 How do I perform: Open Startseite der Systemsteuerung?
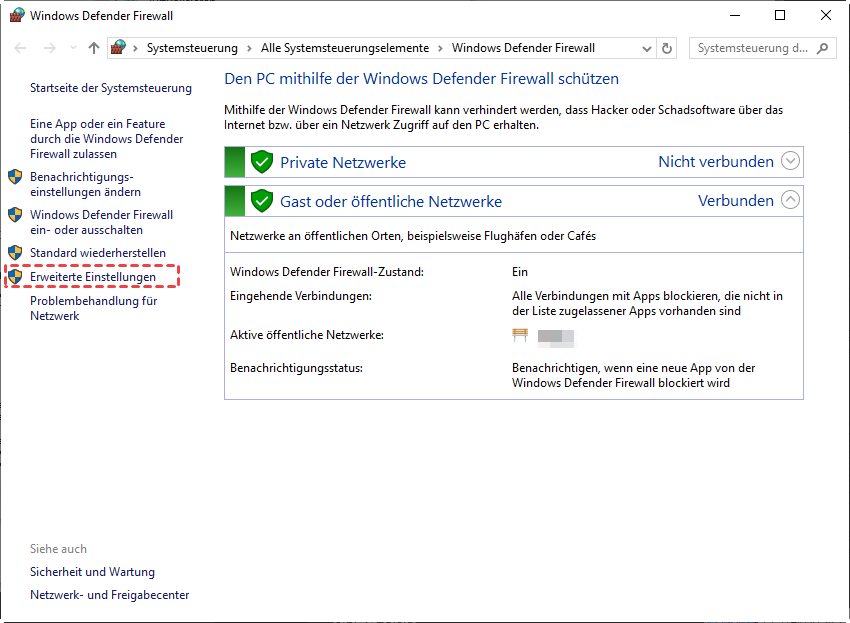click(x=110, y=88)
